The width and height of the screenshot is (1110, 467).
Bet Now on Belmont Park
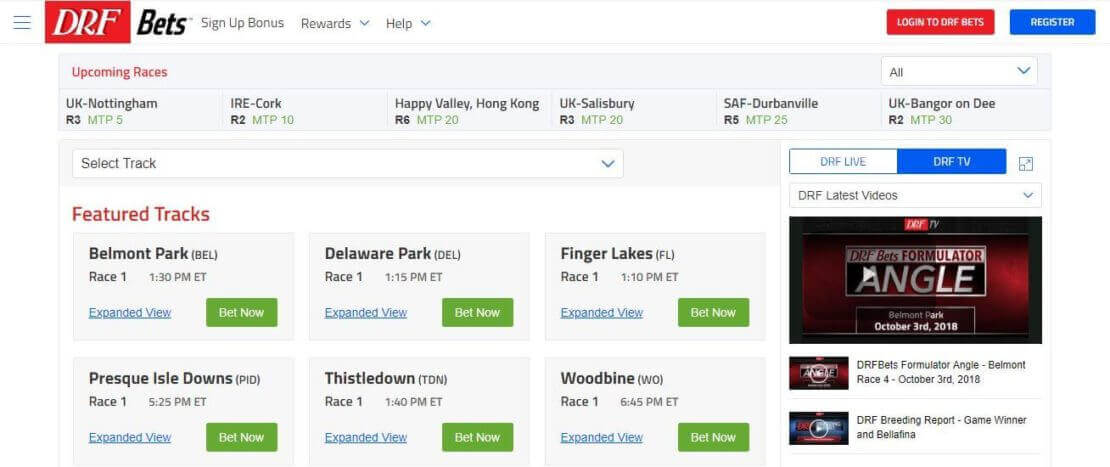coord(241,313)
